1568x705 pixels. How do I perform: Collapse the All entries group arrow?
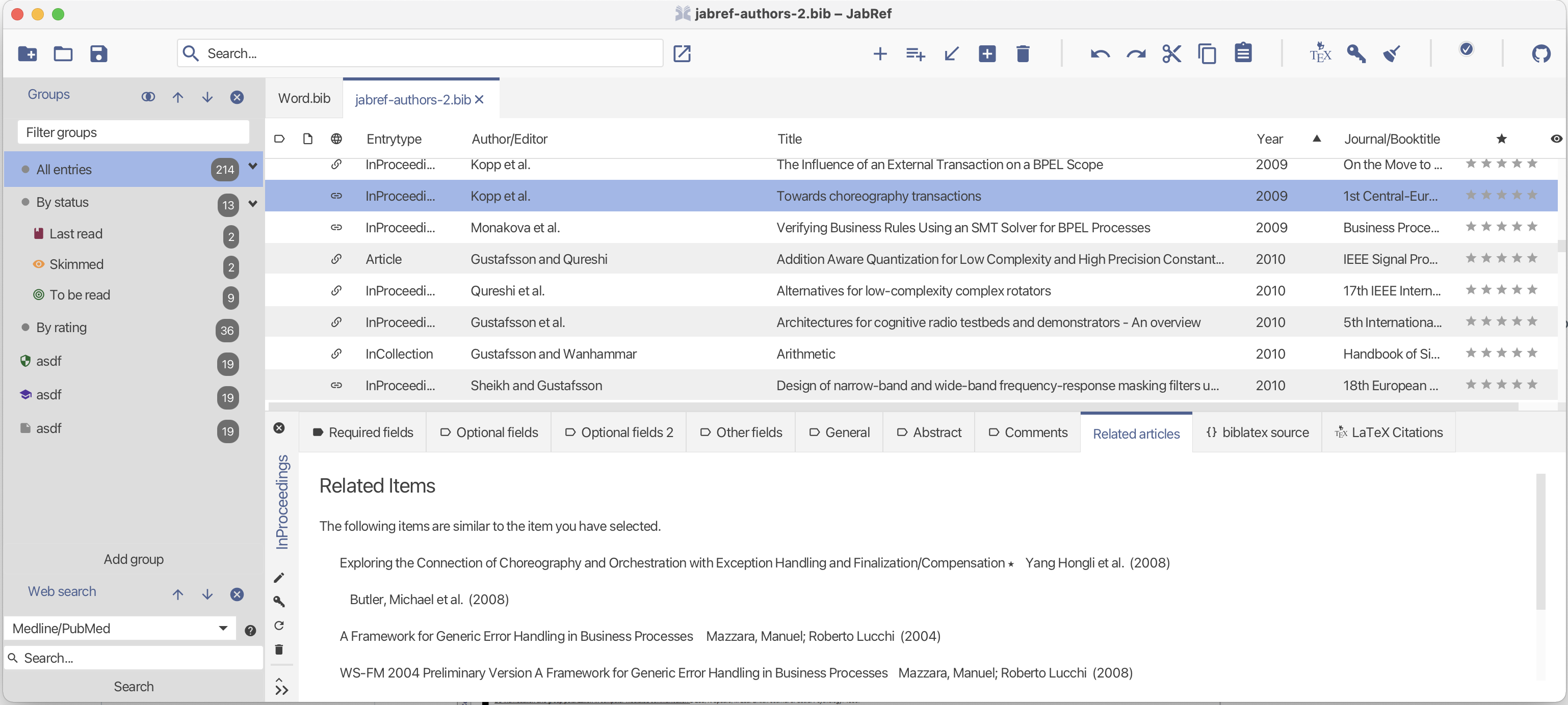coord(253,166)
